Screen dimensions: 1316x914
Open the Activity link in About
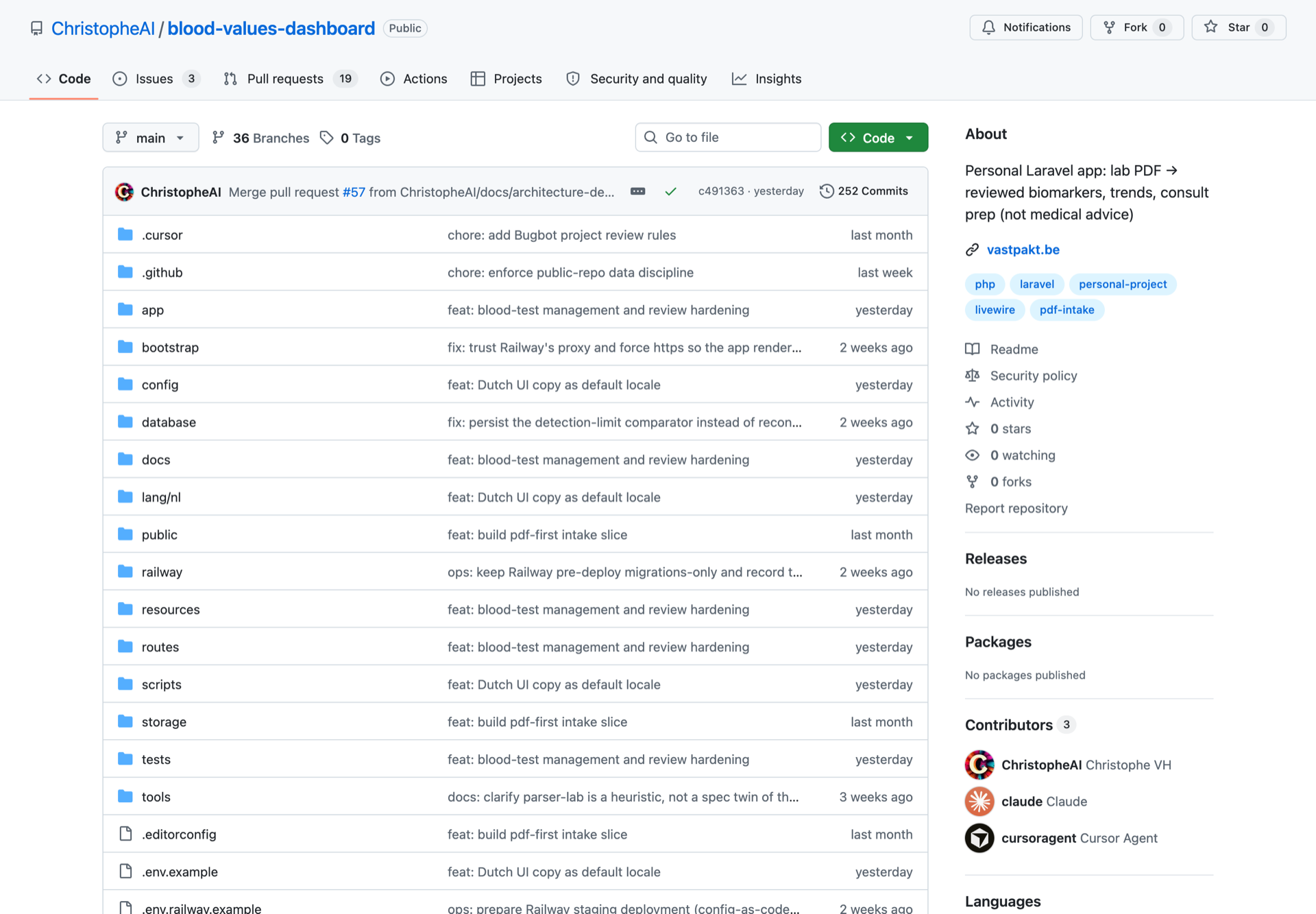(999, 402)
